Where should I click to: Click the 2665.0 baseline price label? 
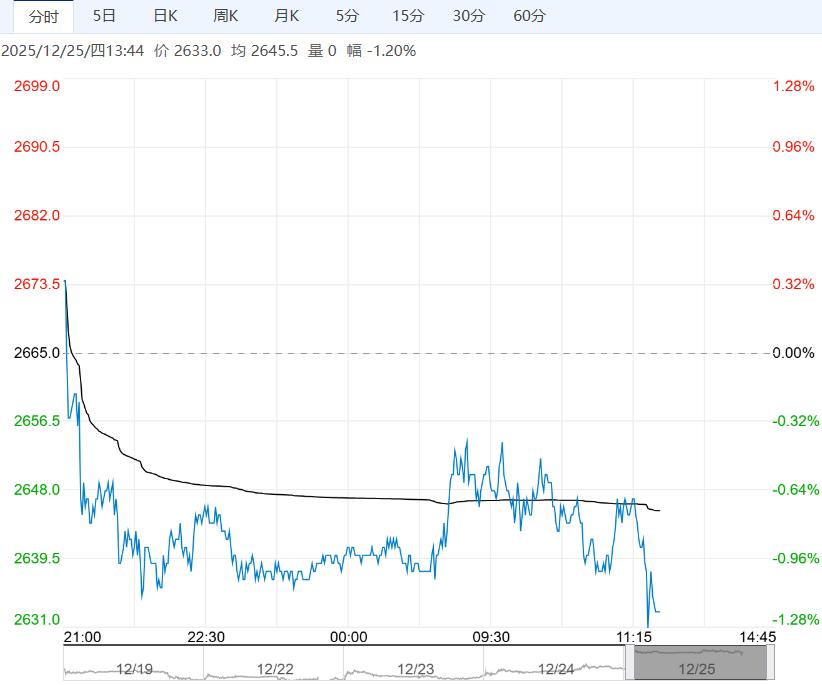36,353
